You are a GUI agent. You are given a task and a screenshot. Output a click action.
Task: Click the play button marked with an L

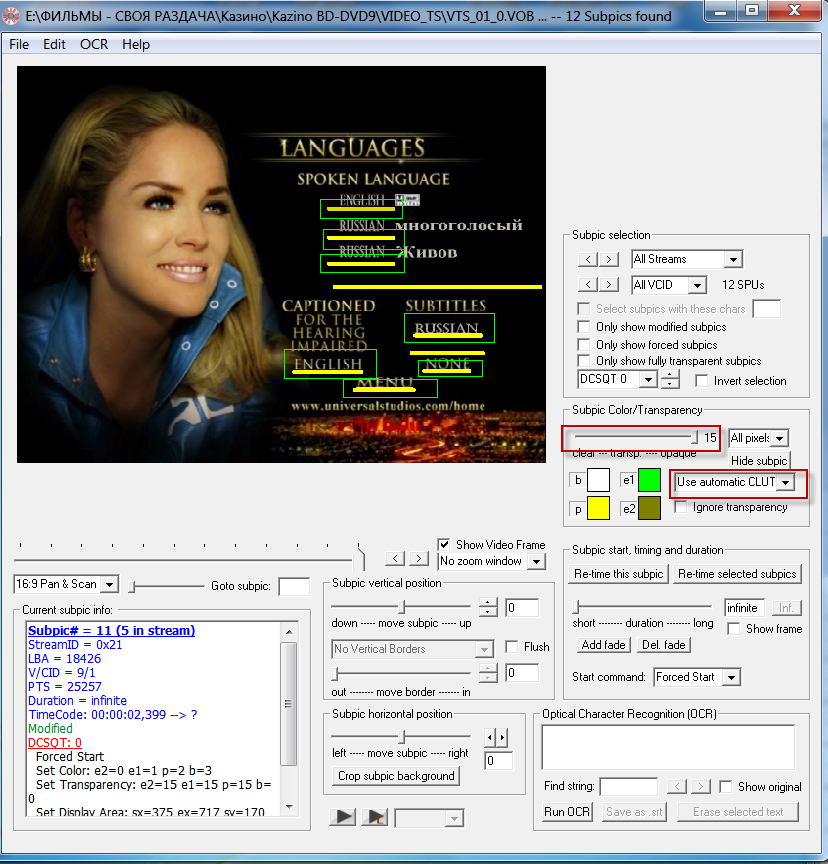[375, 817]
